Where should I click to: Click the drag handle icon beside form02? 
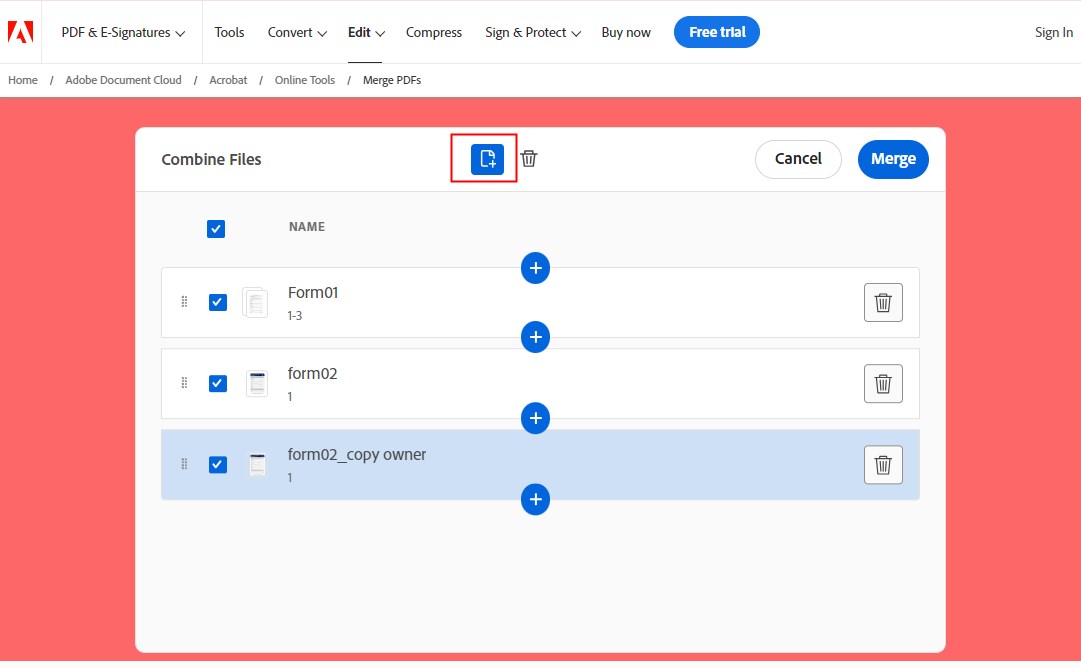point(184,383)
